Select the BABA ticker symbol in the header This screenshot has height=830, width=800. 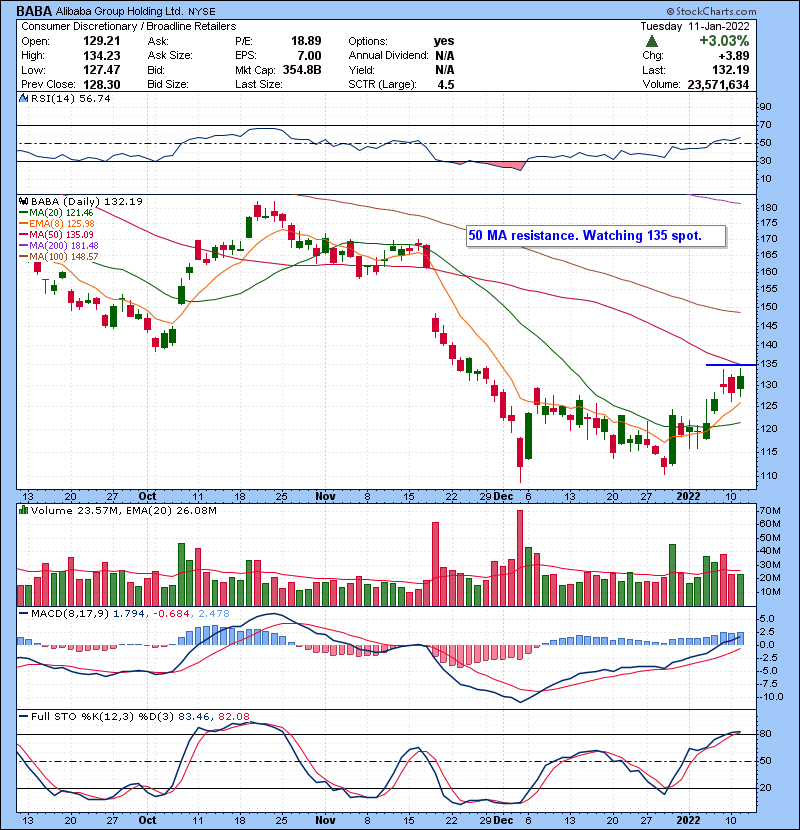34,11
